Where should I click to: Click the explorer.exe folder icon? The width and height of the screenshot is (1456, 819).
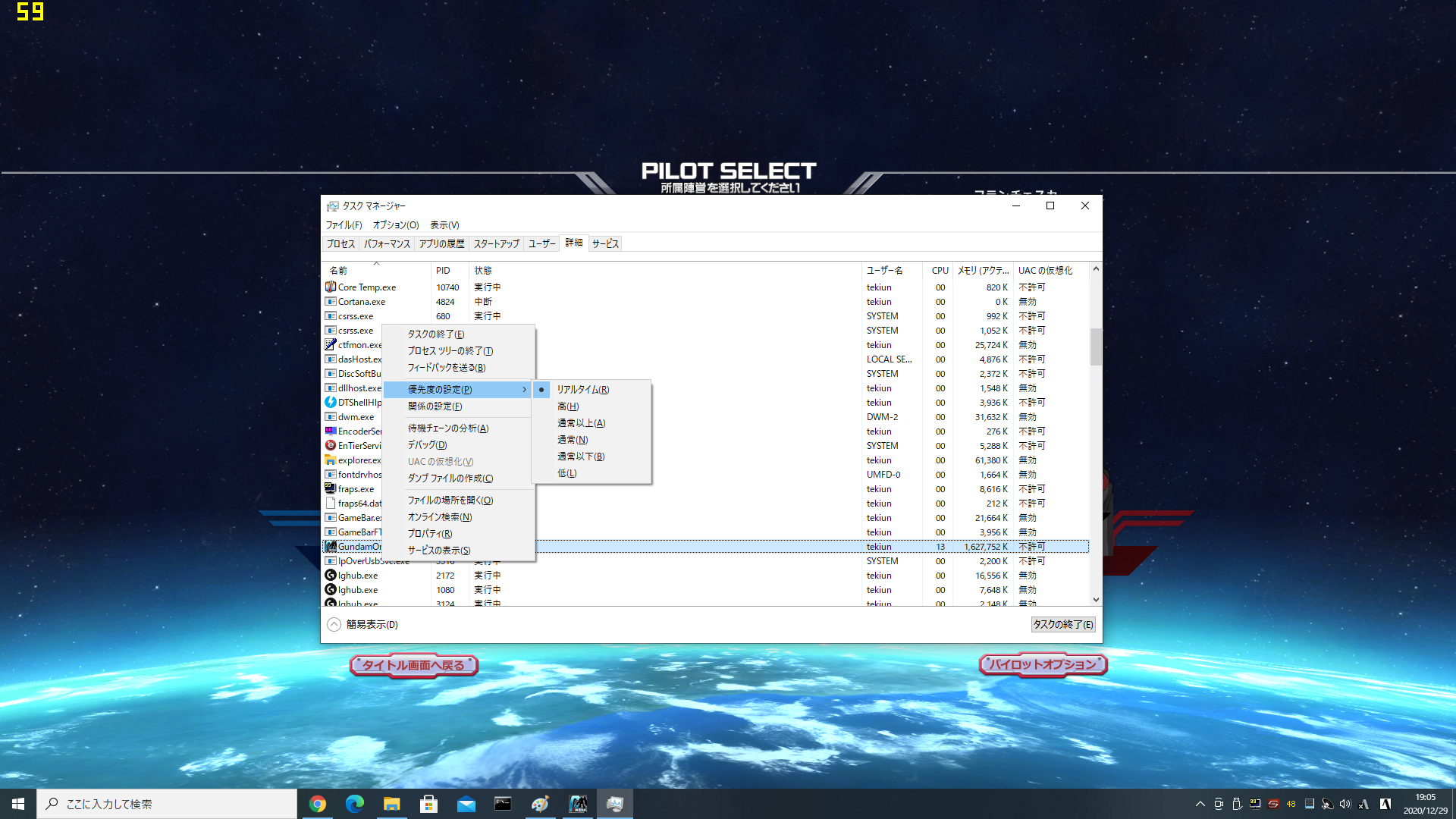[331, 460]
